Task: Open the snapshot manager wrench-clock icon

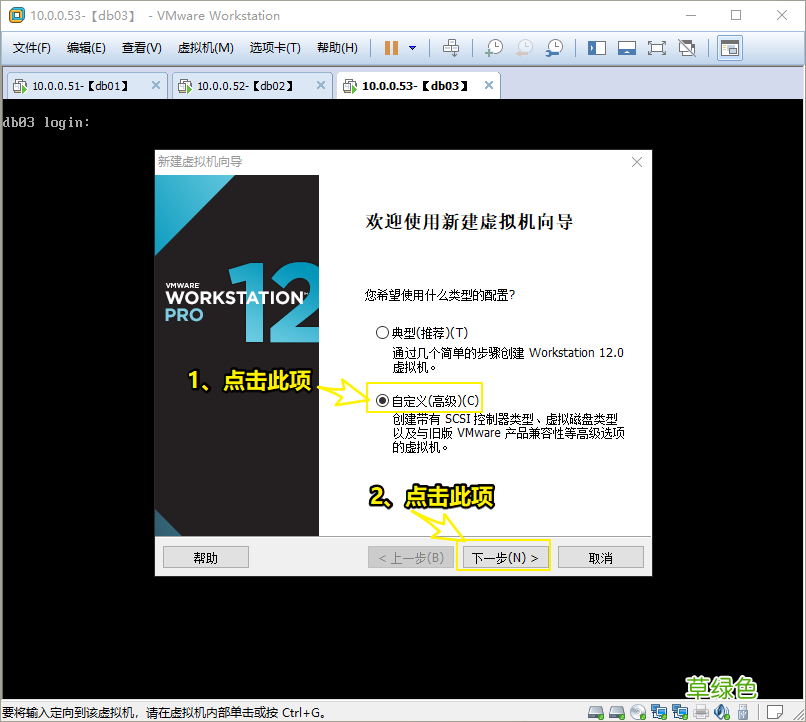Action: [x=554, y=48]
